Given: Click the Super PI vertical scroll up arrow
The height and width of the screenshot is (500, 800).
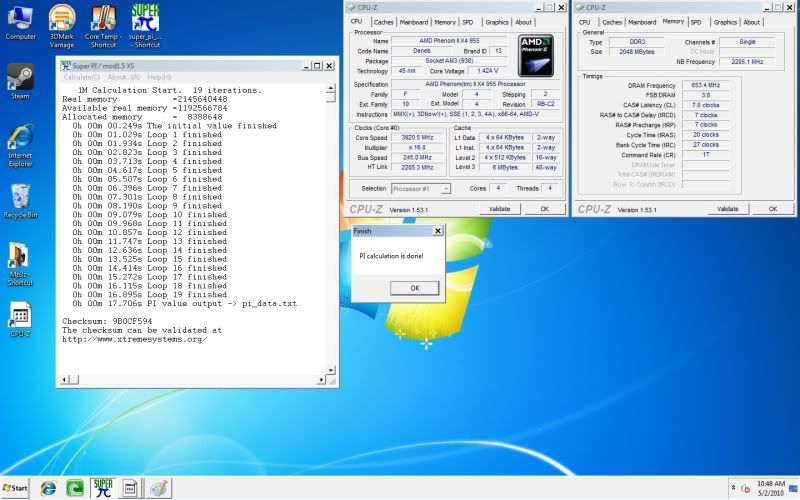Looking at the screenshot, I should coord(331,88).
